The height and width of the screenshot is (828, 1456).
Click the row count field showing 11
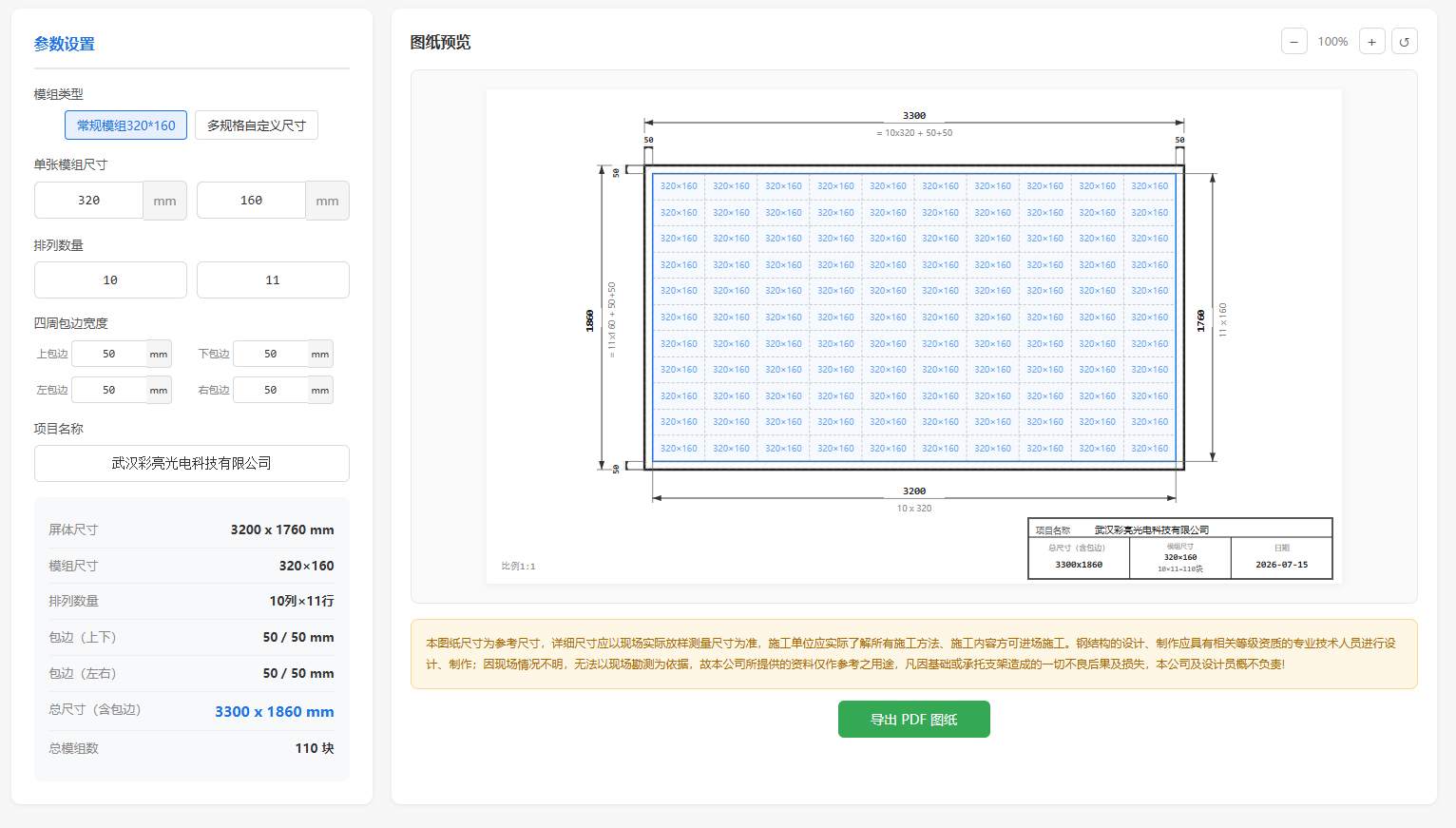[273, 280]
